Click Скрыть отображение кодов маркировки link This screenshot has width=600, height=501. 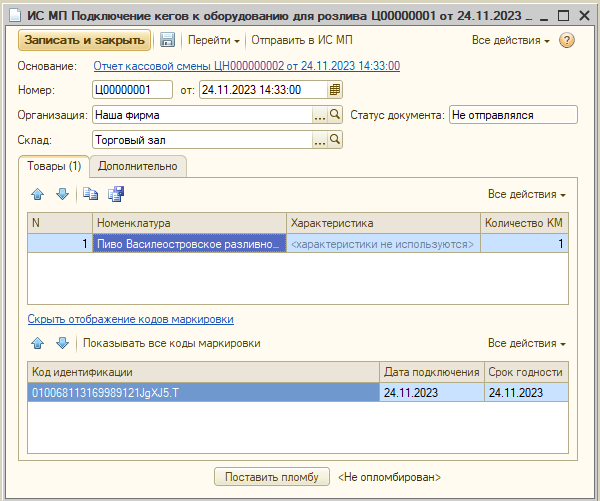130,319
